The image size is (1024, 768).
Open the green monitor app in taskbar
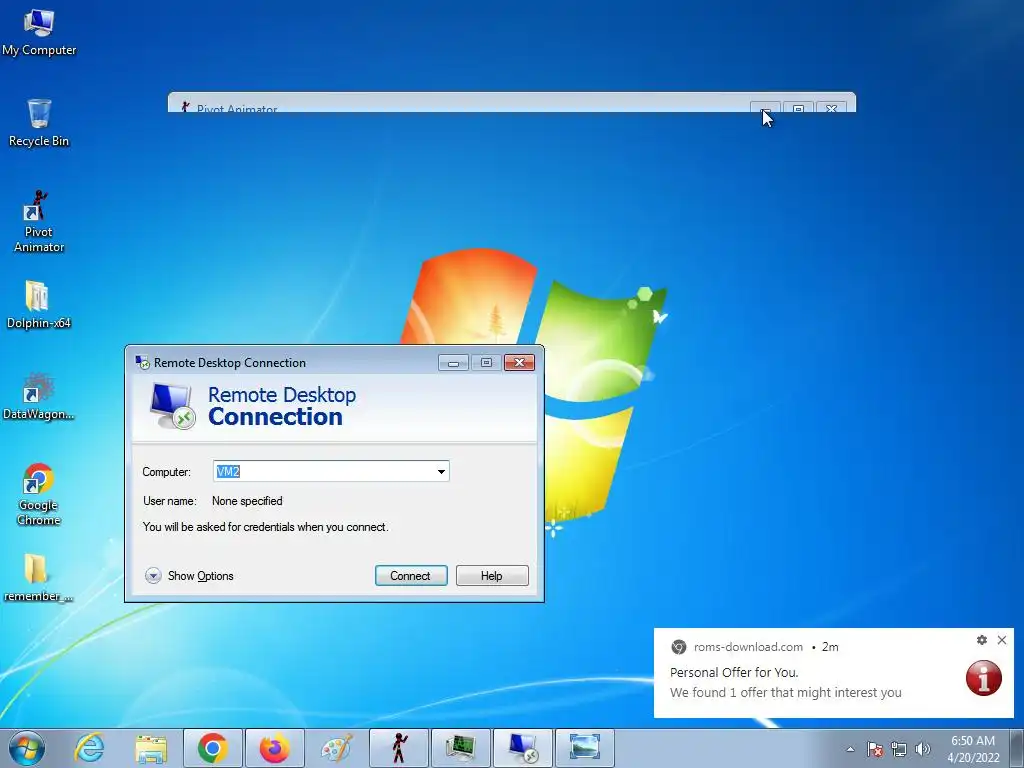[x=460, y=748]
